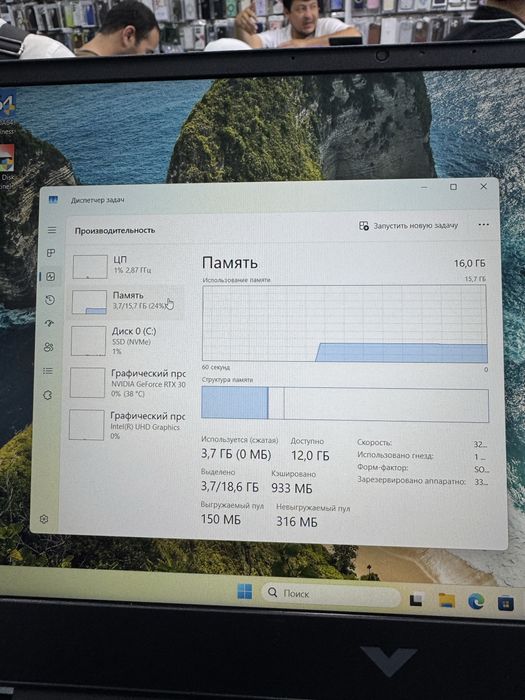525x700 pixels.
Task: Open the Details list icon in sidebar
Action: click(x=48, y=371)
